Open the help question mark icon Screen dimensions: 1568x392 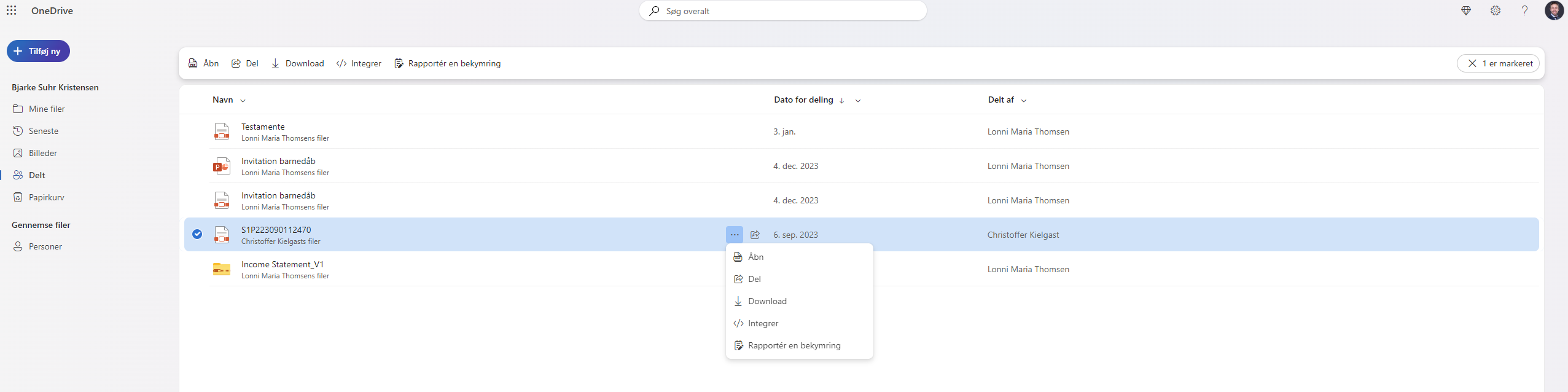tap(1524, 10)
